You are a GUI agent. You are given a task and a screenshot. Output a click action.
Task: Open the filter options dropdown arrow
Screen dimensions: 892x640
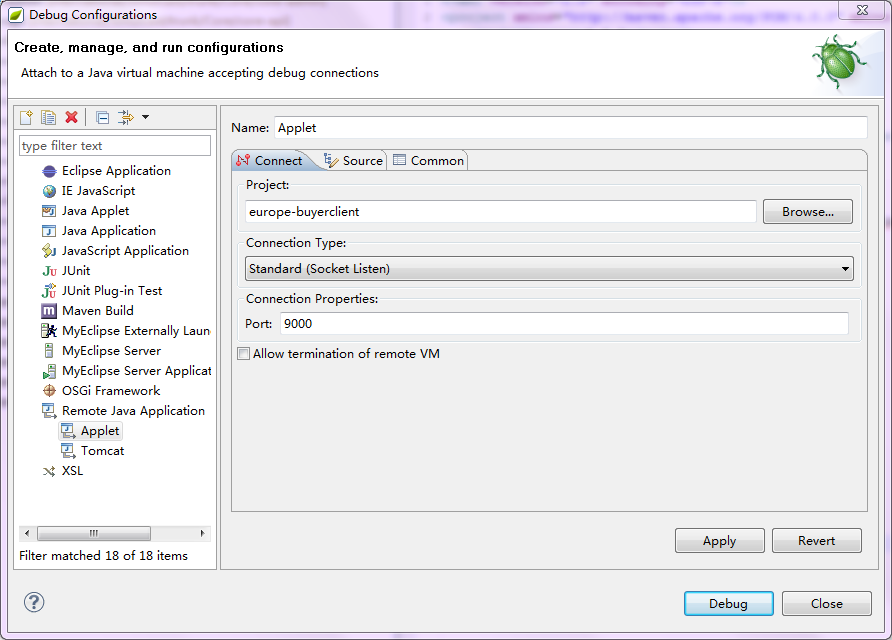(x=146, y=117)
